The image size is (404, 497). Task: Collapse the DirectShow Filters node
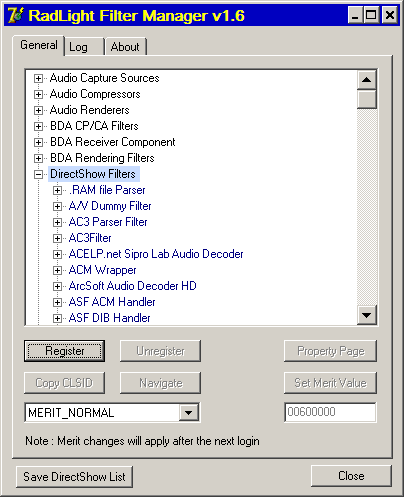(x=38, y=174)
